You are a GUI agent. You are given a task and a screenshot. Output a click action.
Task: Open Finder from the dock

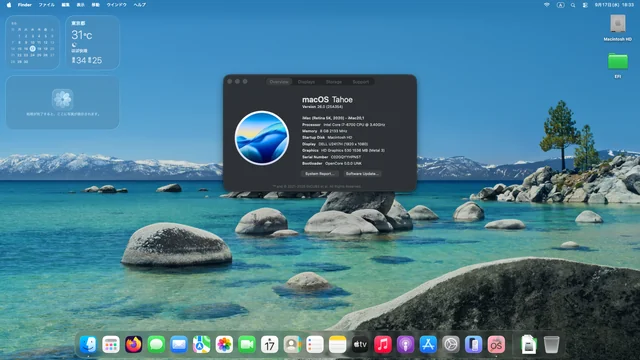[88, 344]
